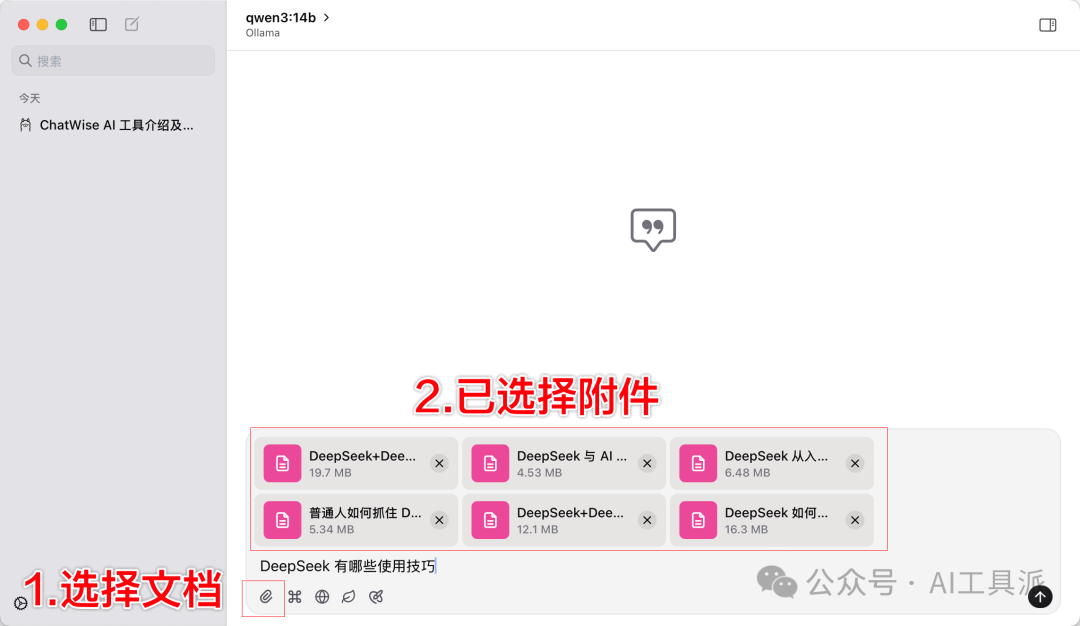
Task: Remove the 4.53 MB DeepSeek 与 AI attachment
Action: coord(647,463)
